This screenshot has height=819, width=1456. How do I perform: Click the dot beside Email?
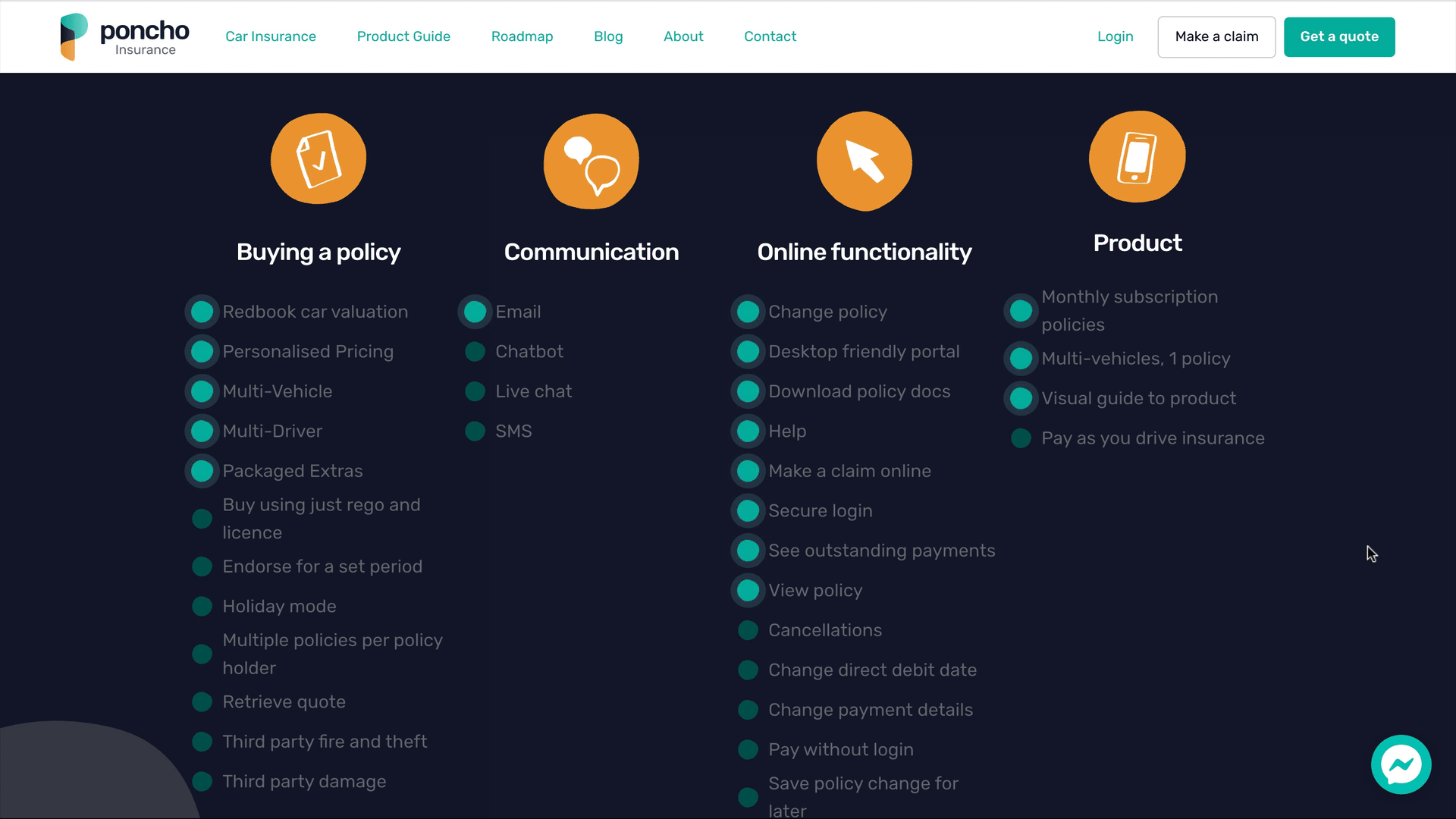click(x=475, y=312)
